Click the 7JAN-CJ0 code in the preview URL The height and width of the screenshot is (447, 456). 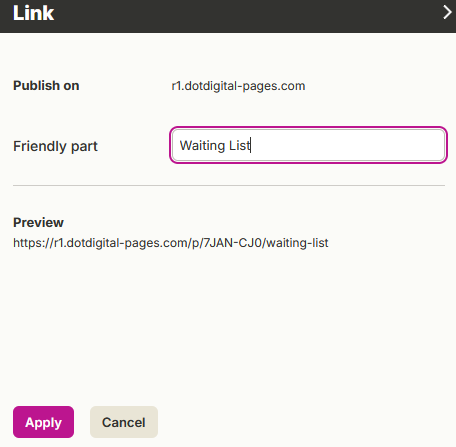pos(233,243)
